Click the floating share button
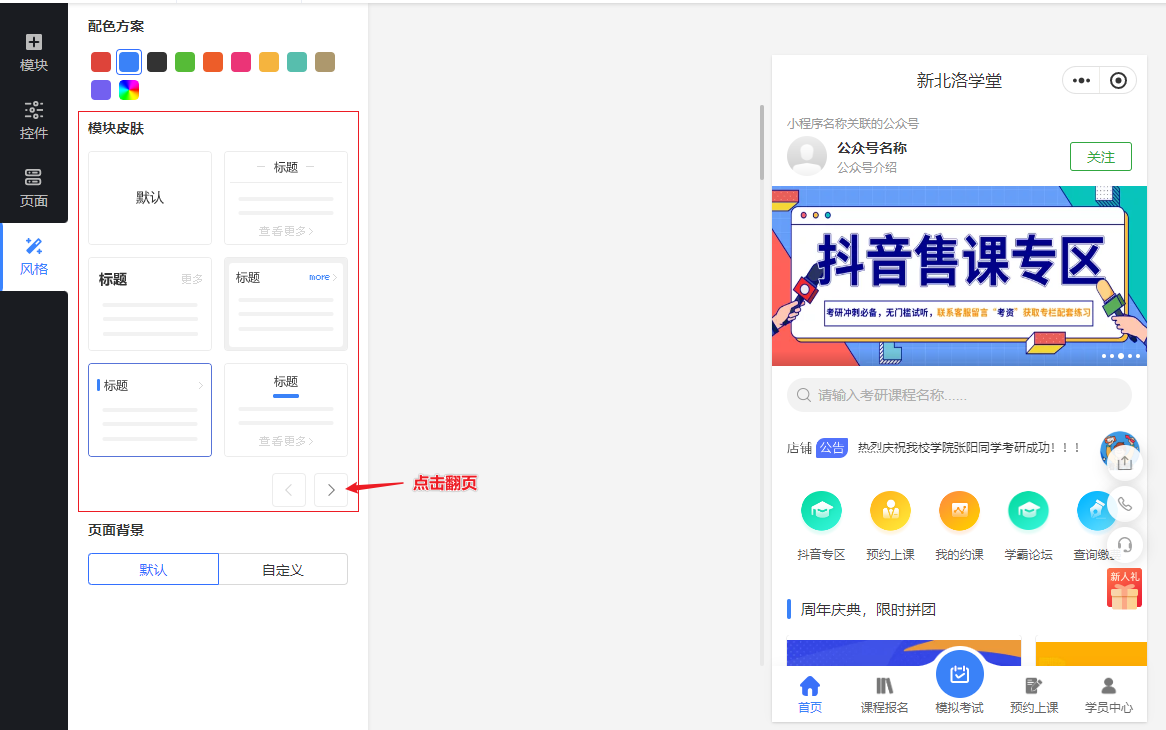This screenshot has height=730, width=1166. [x=1124, y=463]
